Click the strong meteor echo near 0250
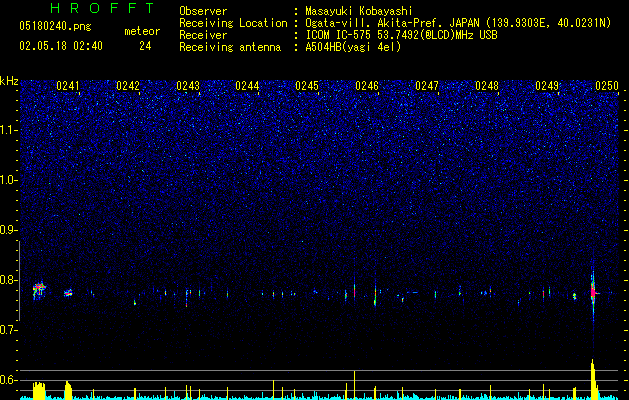The width and height of the screenshot is (629, 400). [x=593, y=292]
